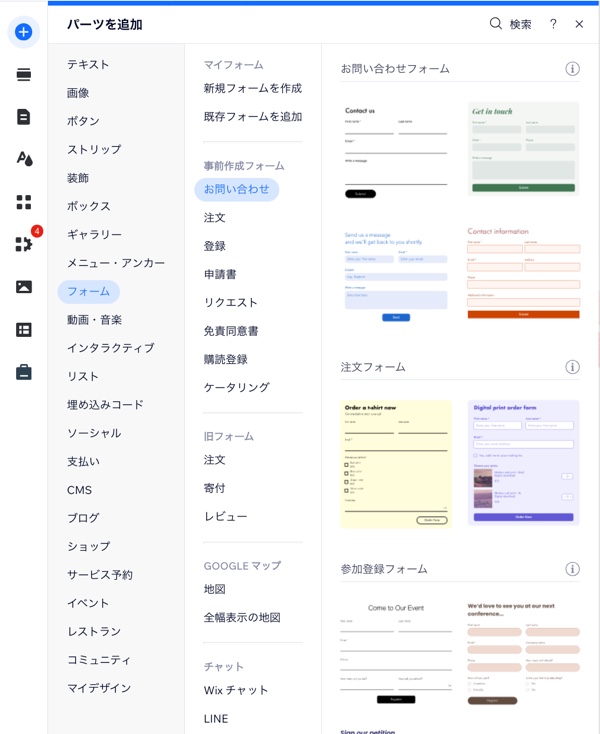Select 全幅表示の地図 option
Image resolution: width=600 pixels, height=734 pixels.
tap(242, 617)
